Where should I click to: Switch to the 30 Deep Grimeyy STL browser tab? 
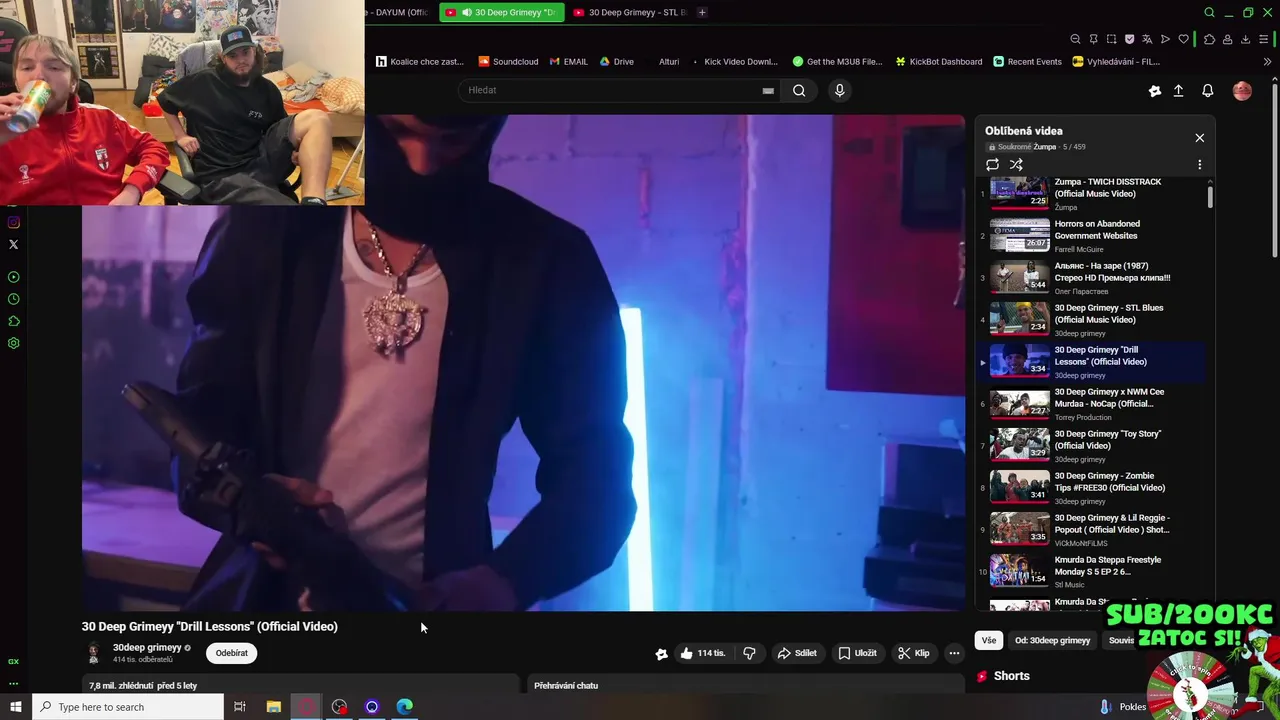point(629,12)
